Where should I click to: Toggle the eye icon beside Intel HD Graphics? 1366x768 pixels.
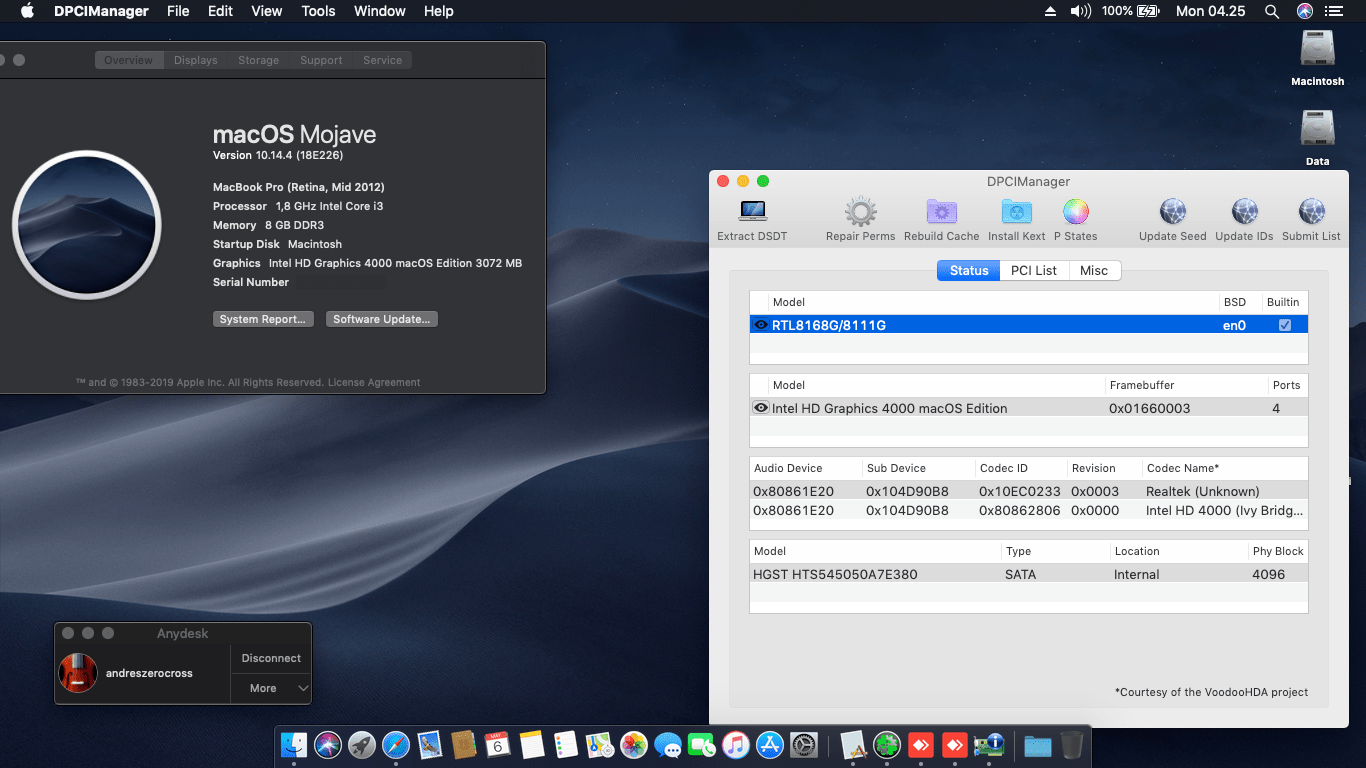coord(761,408)
